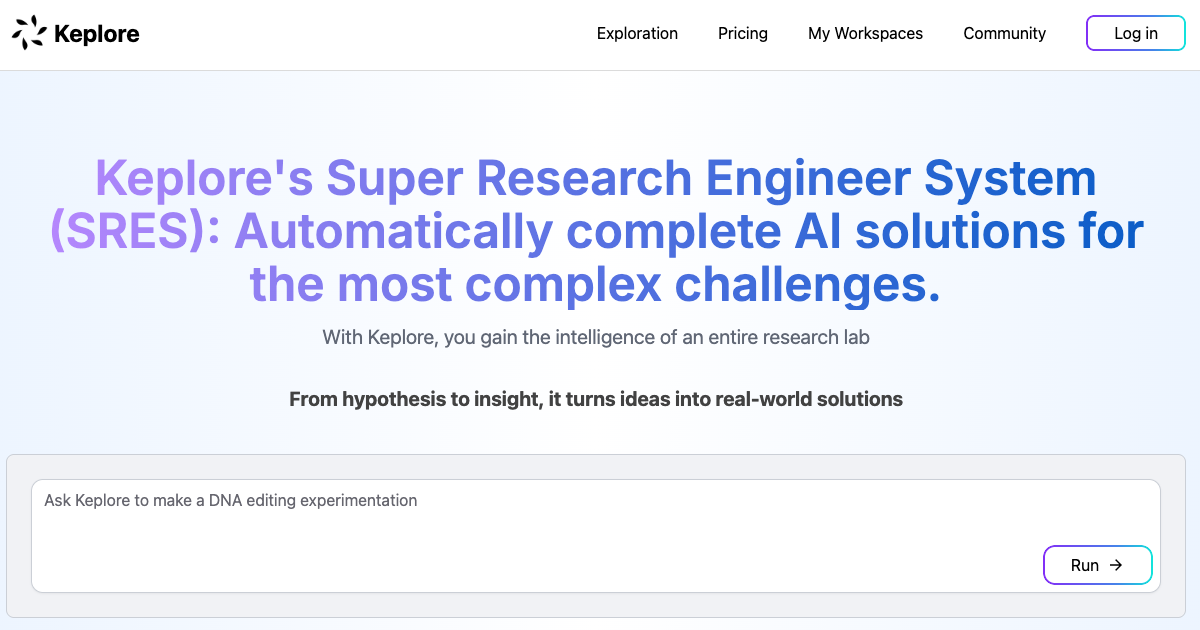Visit the Community section

[1004, 33]
